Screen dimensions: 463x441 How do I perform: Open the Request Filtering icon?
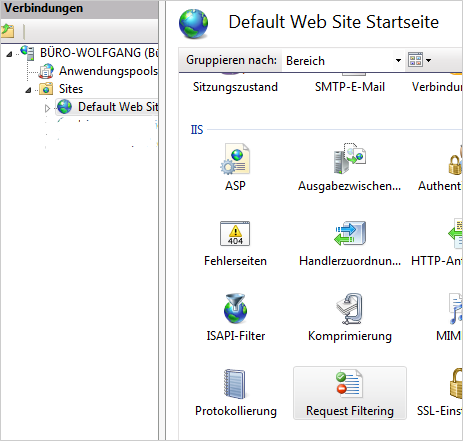(x=350, y=384)
